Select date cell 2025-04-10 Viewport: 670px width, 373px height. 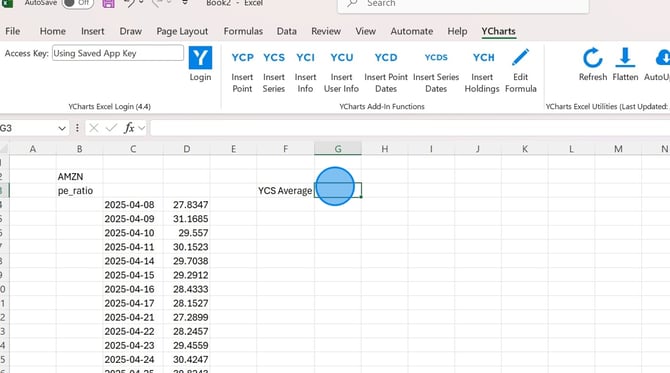coord(133,233)
